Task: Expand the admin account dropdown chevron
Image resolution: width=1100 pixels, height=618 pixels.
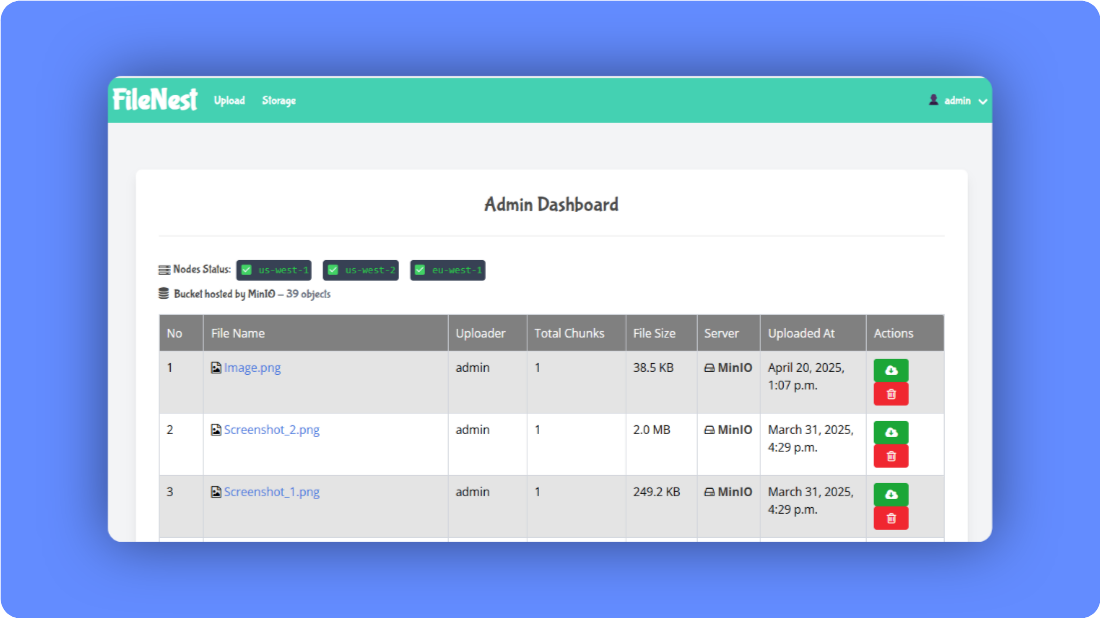Action: click(x=983, y=101)
